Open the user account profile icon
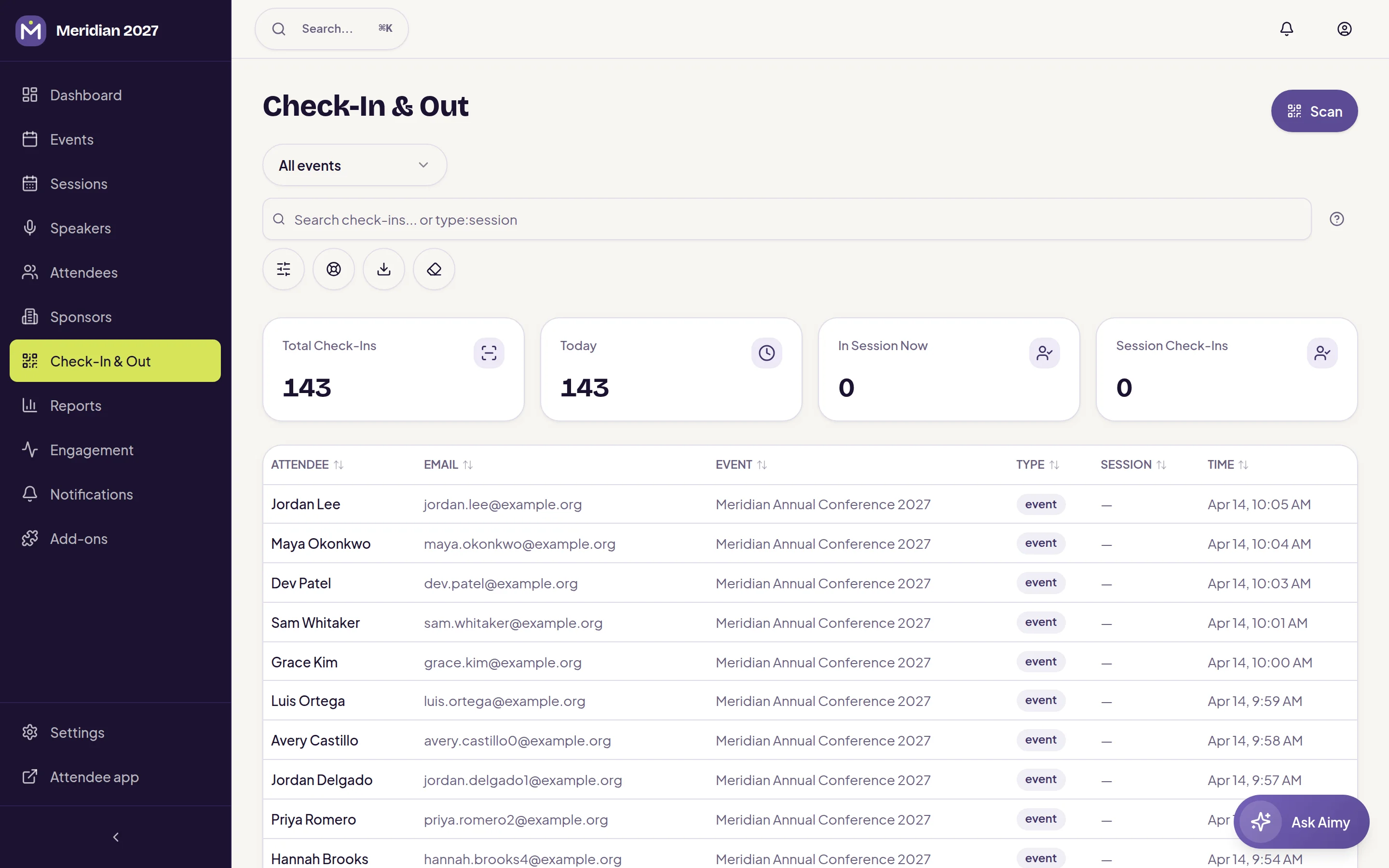The image size is (1389, 868). (1344, 29)
